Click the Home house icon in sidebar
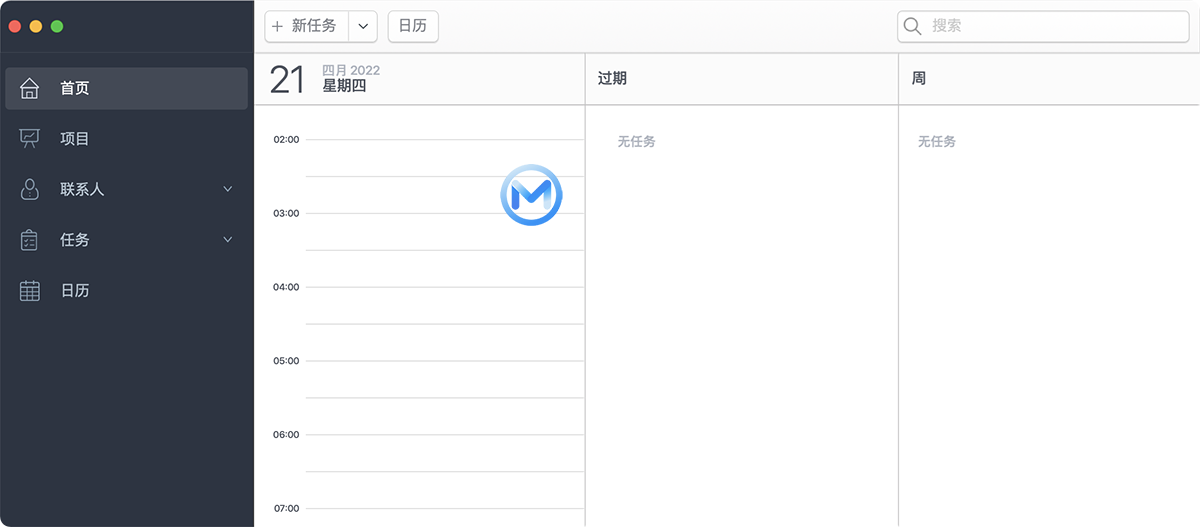1200x527 pixels. click(x=30, y=88)
